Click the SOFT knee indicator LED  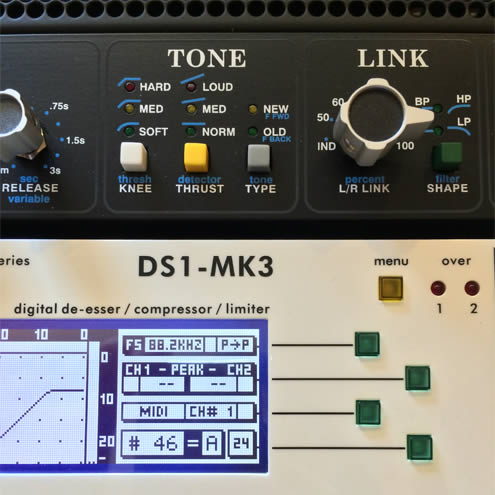point(129,131)
